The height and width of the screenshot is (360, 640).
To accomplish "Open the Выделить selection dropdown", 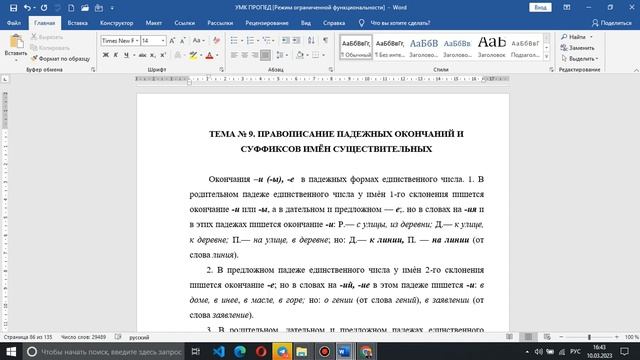I will click(579, 59).
